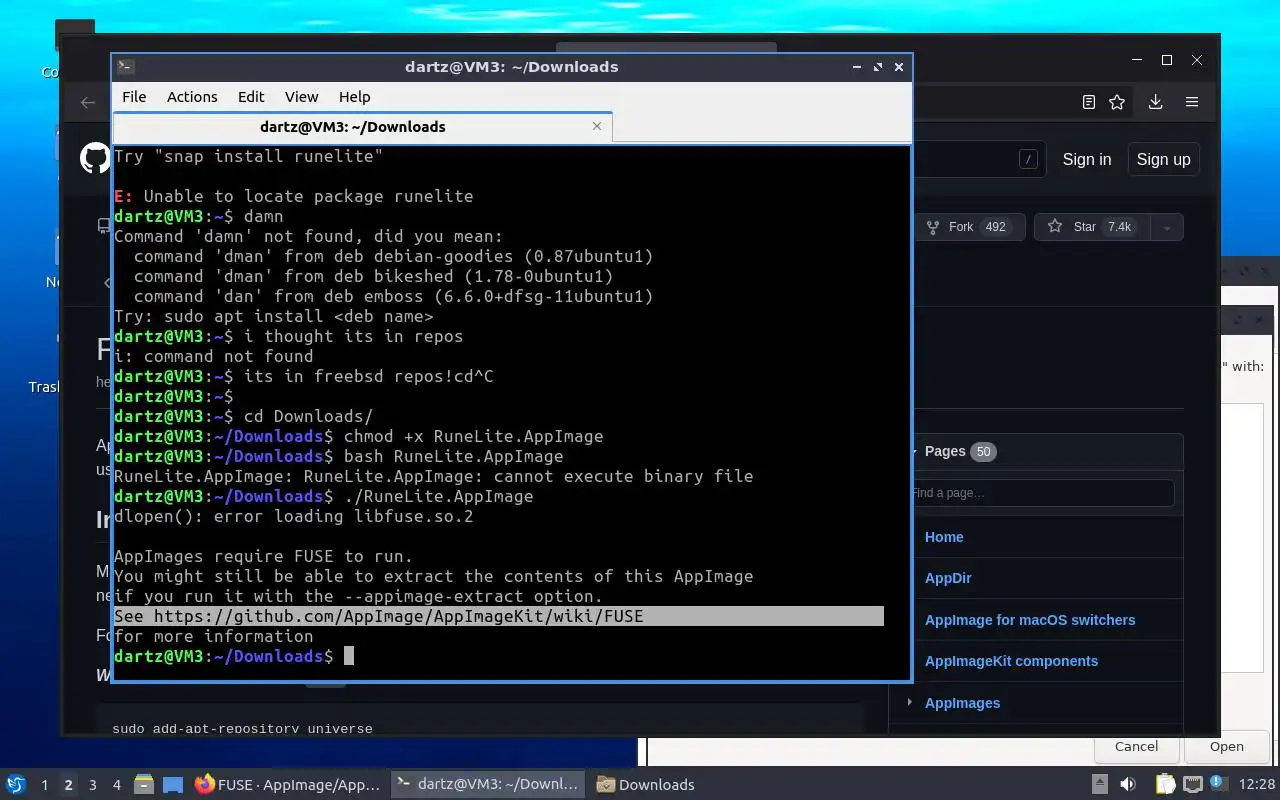Switch to workspace 4 in taskbar
The width and height of the screenshot is (1280, 800).
pos(116,785)
